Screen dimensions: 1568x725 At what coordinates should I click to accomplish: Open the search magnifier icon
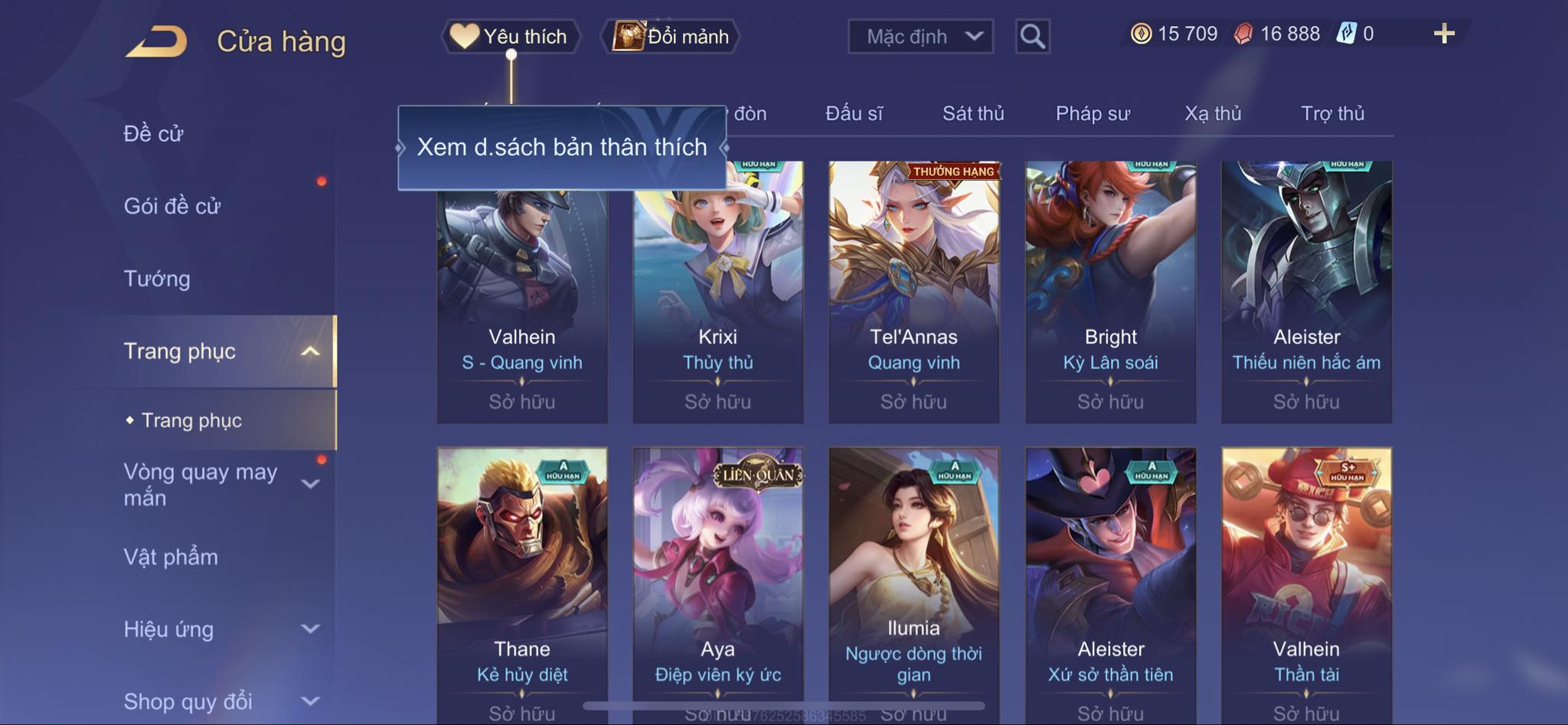(1032, 36)
